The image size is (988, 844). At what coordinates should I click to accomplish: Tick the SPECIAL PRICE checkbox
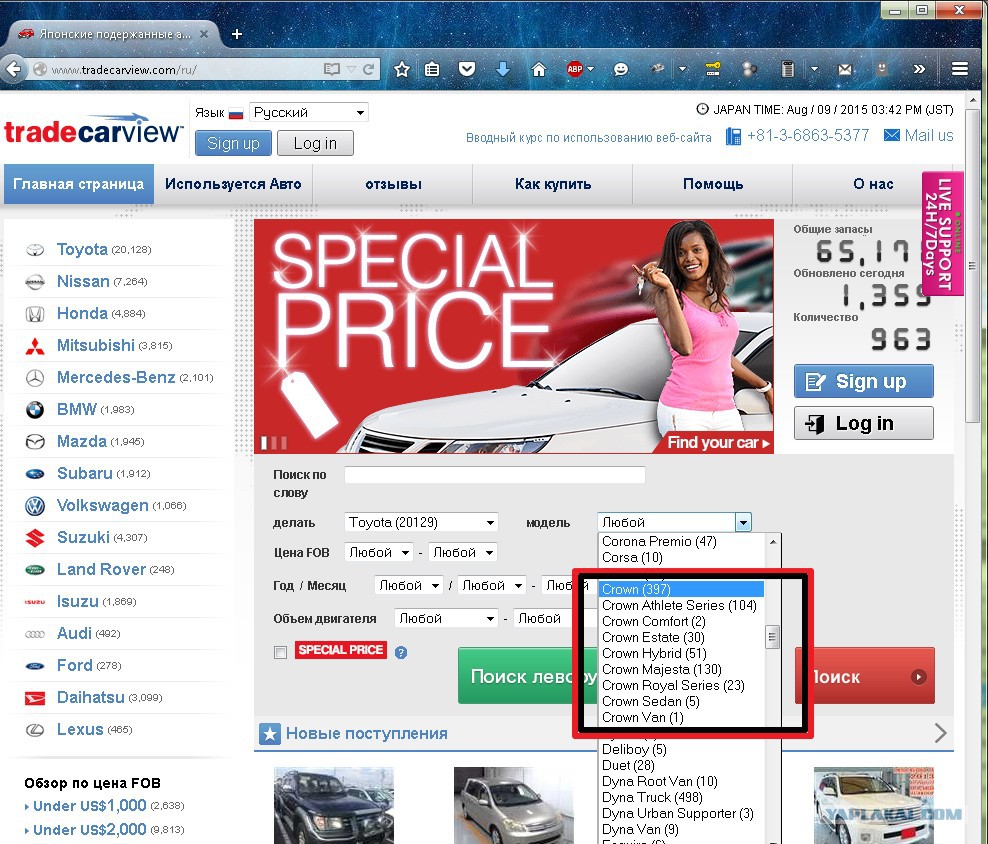[280, 652]
